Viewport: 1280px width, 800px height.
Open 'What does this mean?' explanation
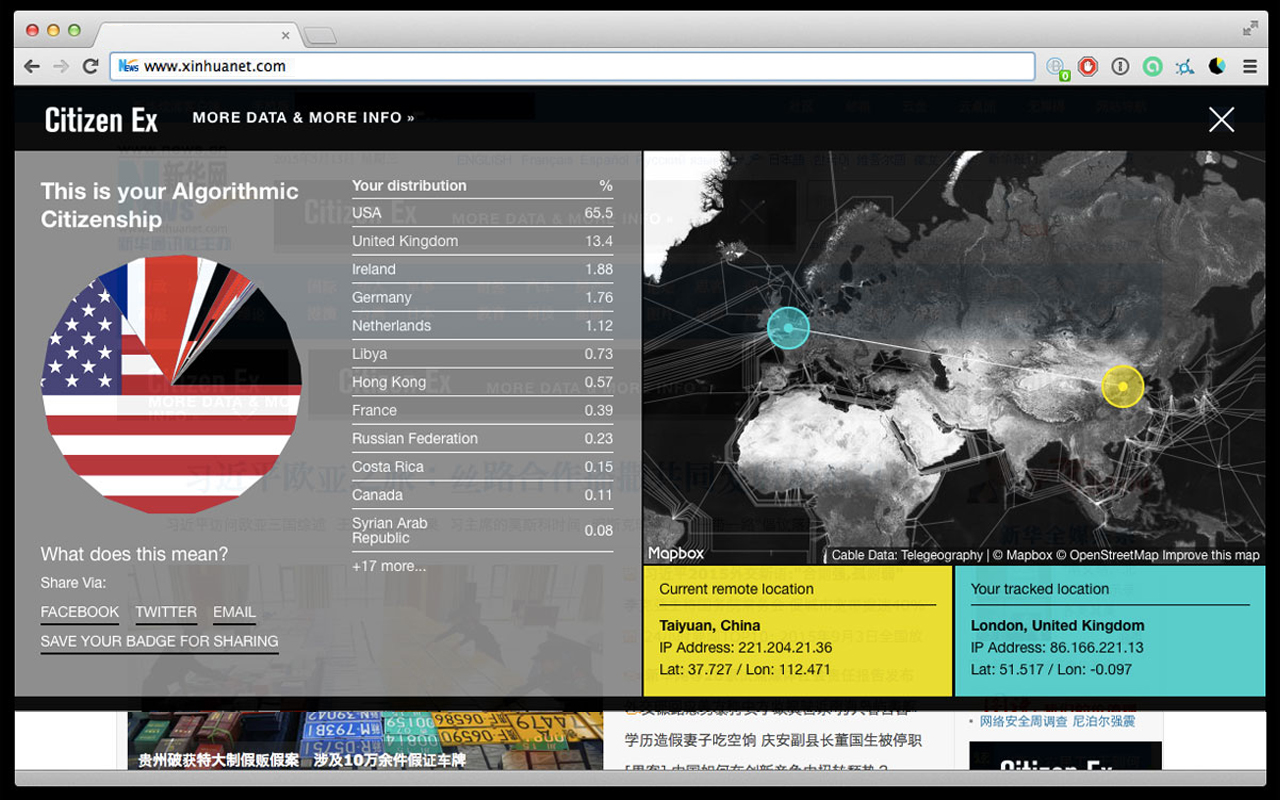coord(134,554)
